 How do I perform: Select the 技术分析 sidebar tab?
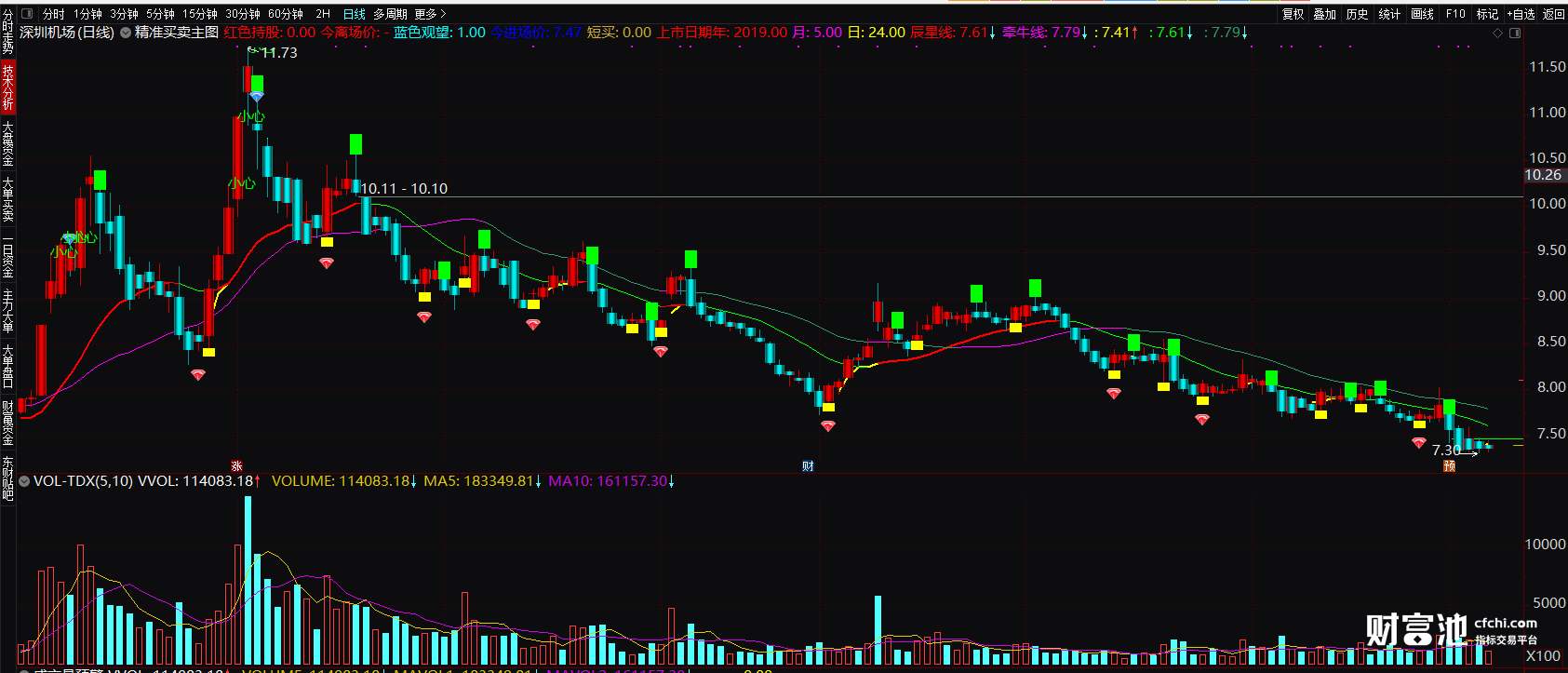[7, 87]
